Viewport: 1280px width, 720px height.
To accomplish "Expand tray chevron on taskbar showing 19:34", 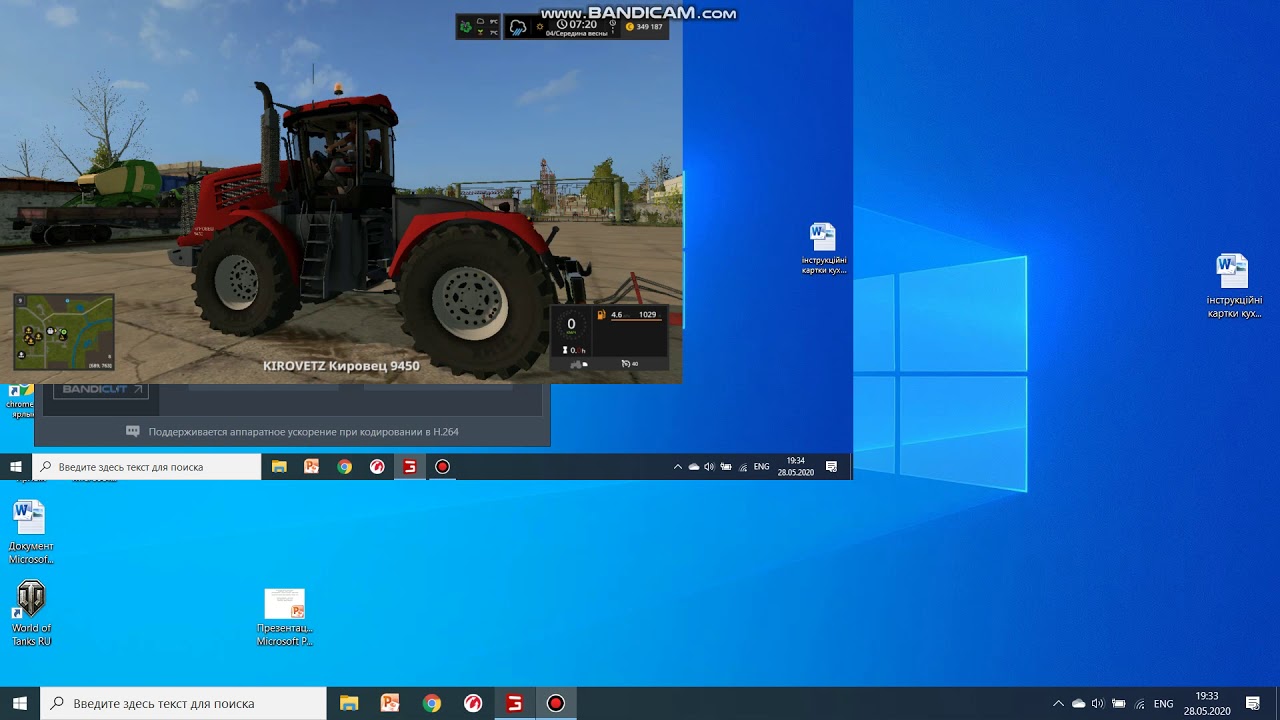I will (x=678, y=467).
